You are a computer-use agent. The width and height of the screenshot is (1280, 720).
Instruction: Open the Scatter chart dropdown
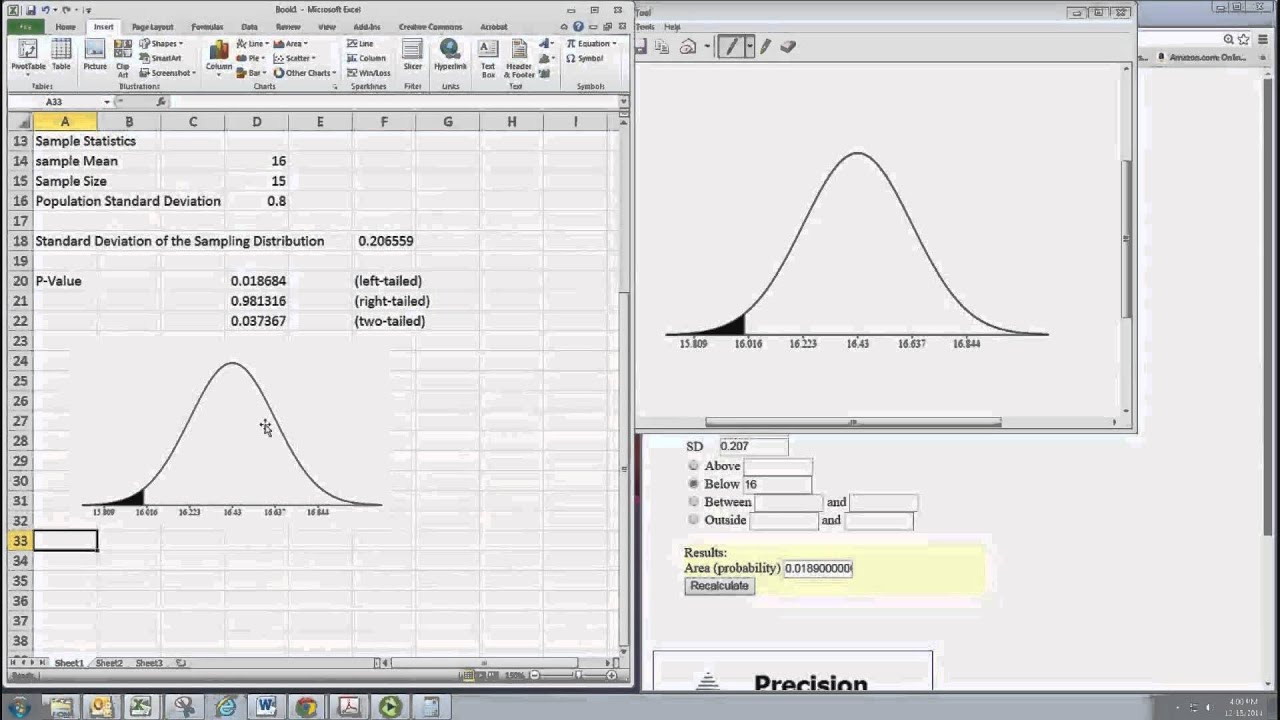coord(295,58)
